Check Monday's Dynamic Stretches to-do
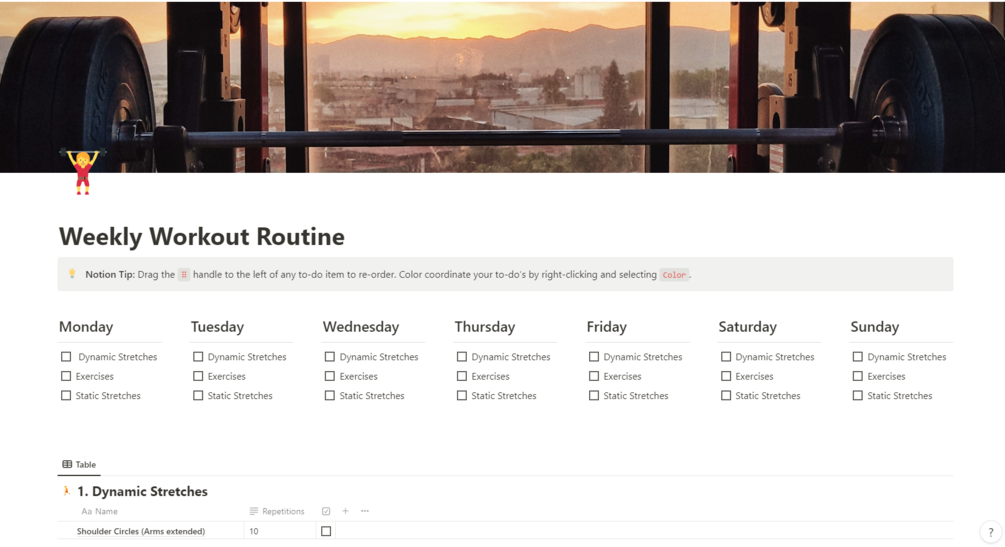This screenshot has width=1005, height=547. pyautogui.click(x=66, y=357)
